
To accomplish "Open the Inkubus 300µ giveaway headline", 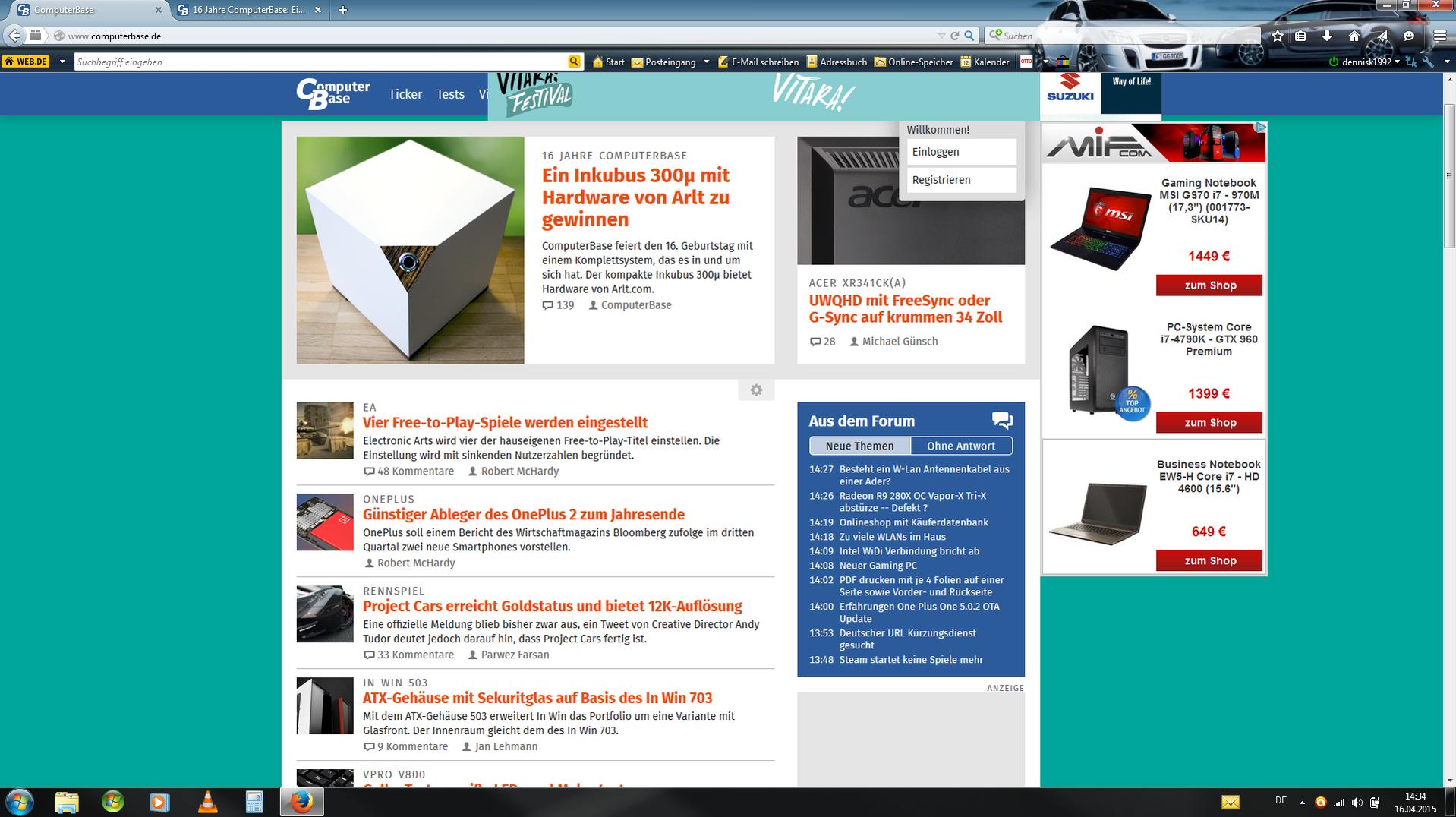I will coord(635,197).
